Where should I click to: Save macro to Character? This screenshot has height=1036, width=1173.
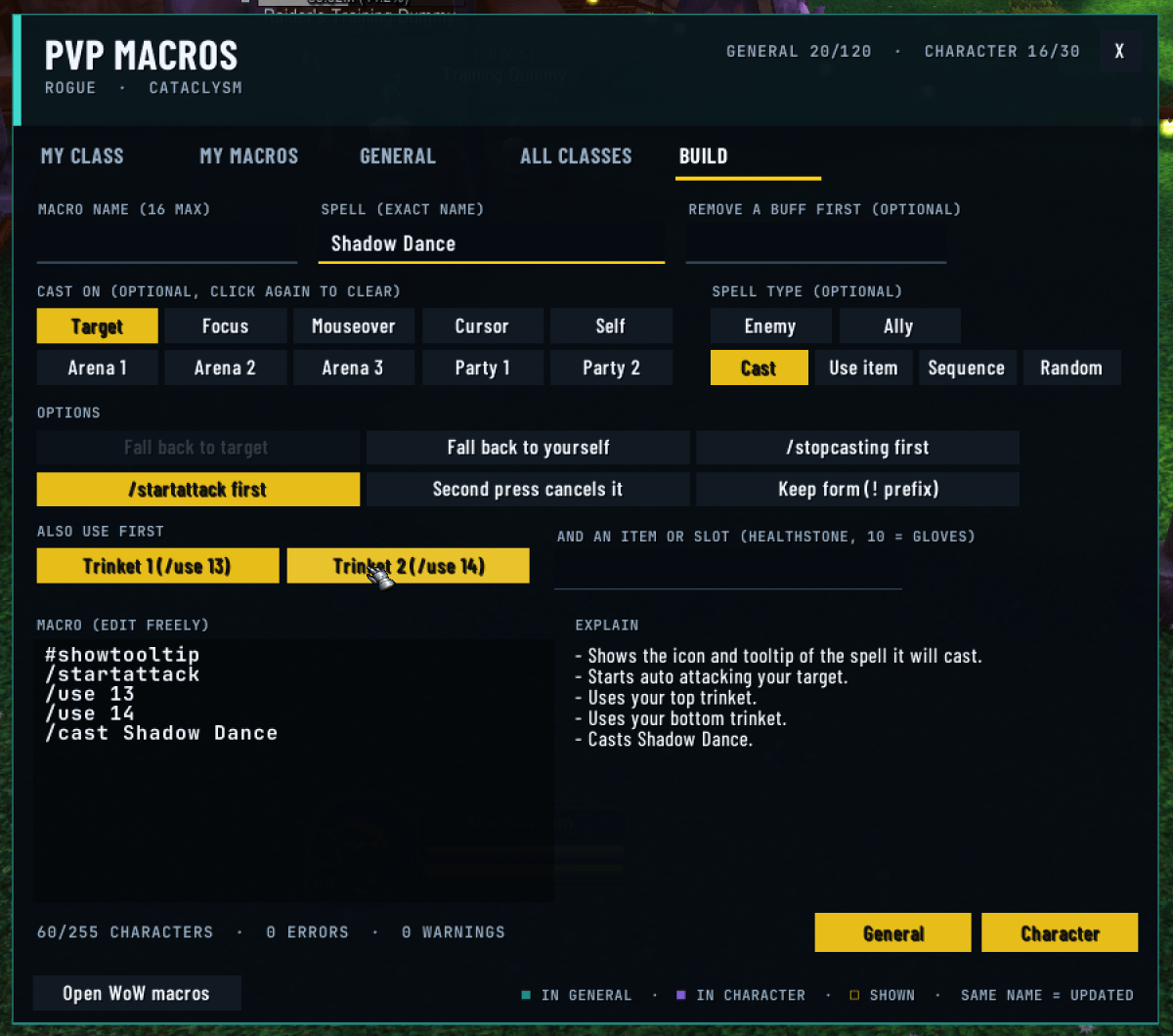pyautogui.click(x=1060, y=933)
